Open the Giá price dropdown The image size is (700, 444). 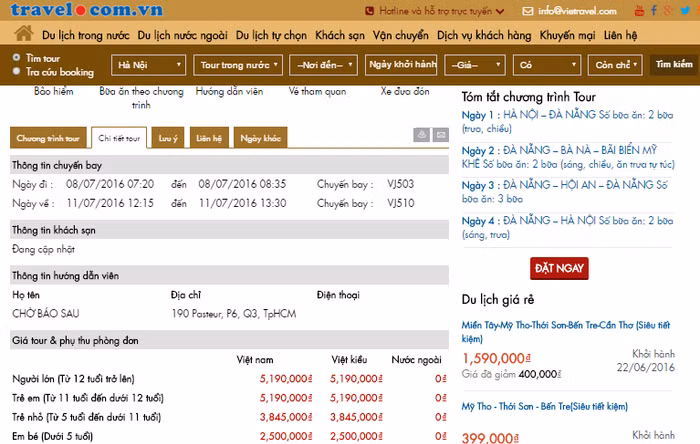click(x=475, y=65)
